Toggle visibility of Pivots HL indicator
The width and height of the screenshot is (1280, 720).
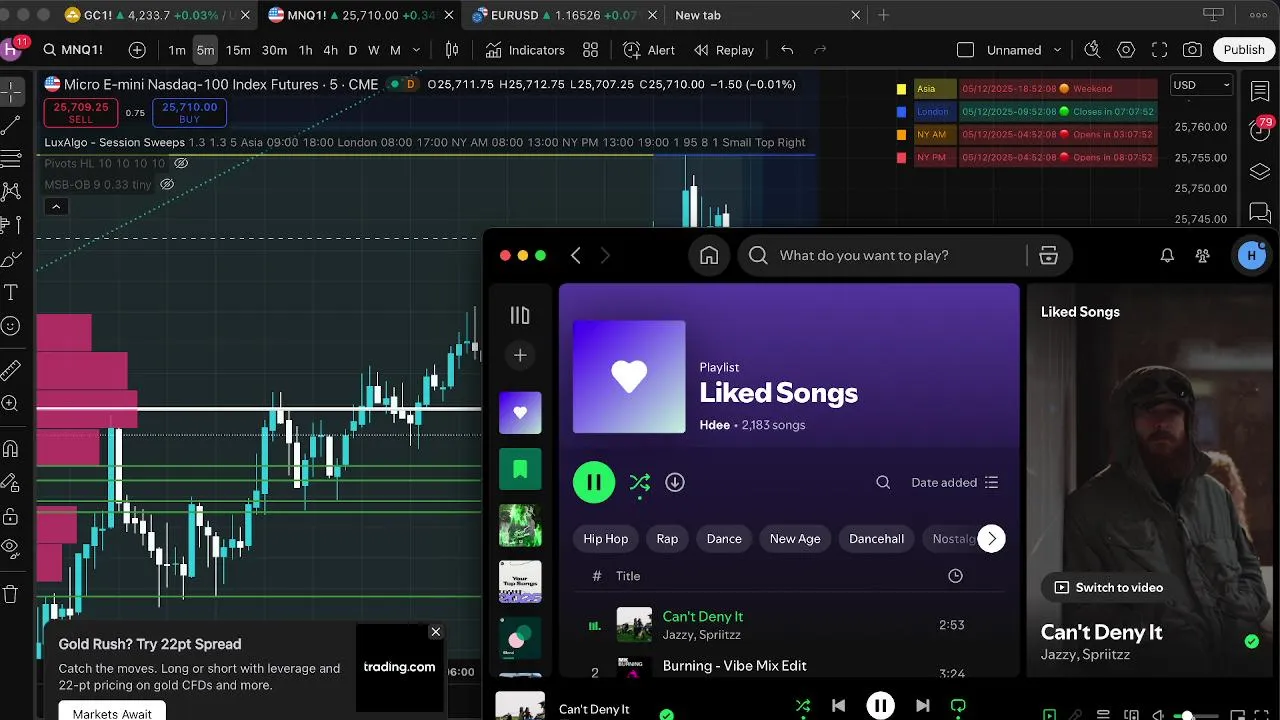coord(181,163)
